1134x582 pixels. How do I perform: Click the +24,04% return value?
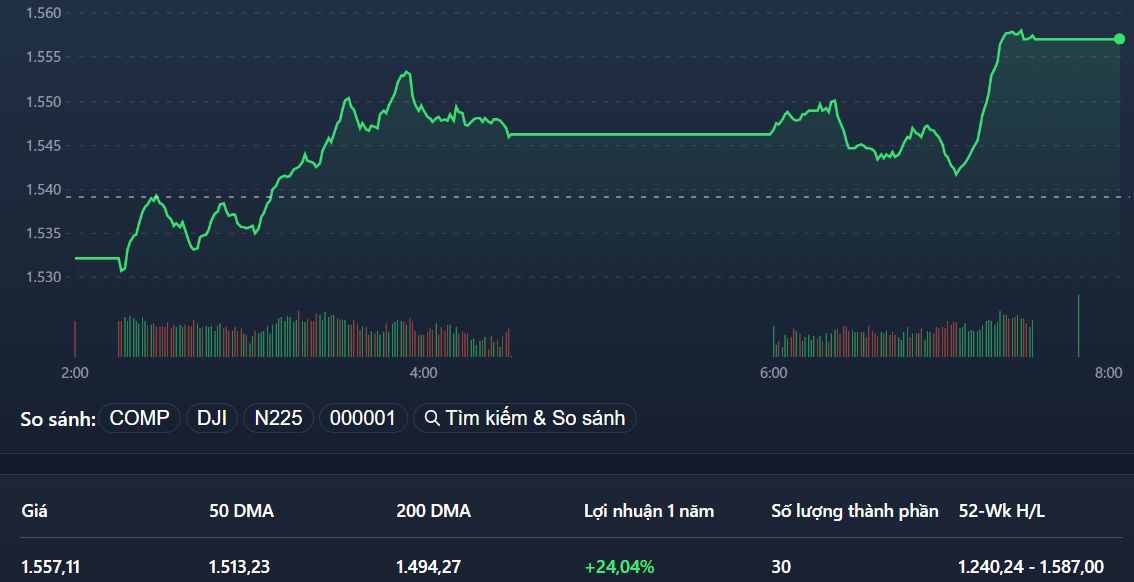tap(619, 565)
